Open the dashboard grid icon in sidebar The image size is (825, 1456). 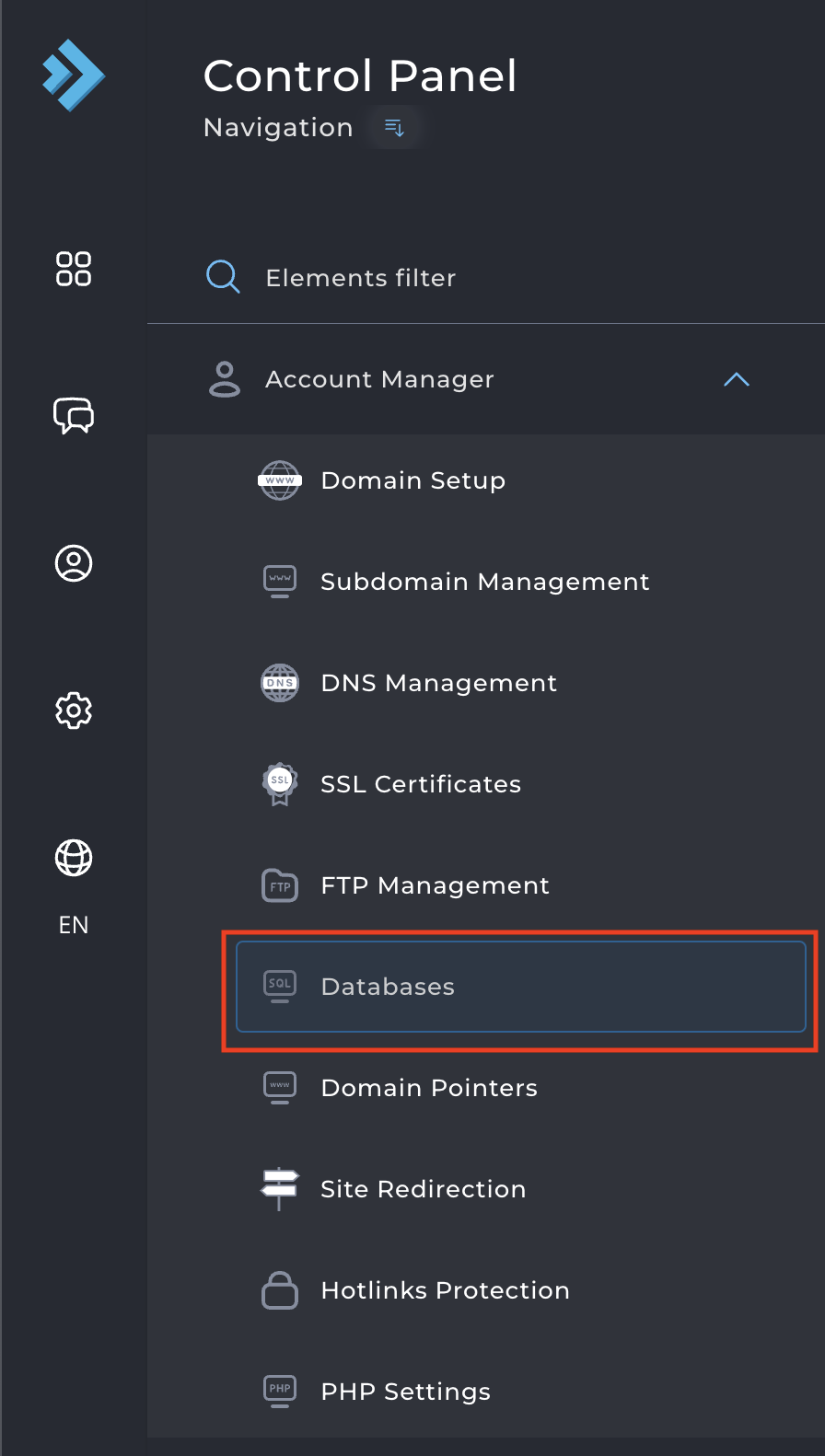pyautogui.click(x=74, y=269)
